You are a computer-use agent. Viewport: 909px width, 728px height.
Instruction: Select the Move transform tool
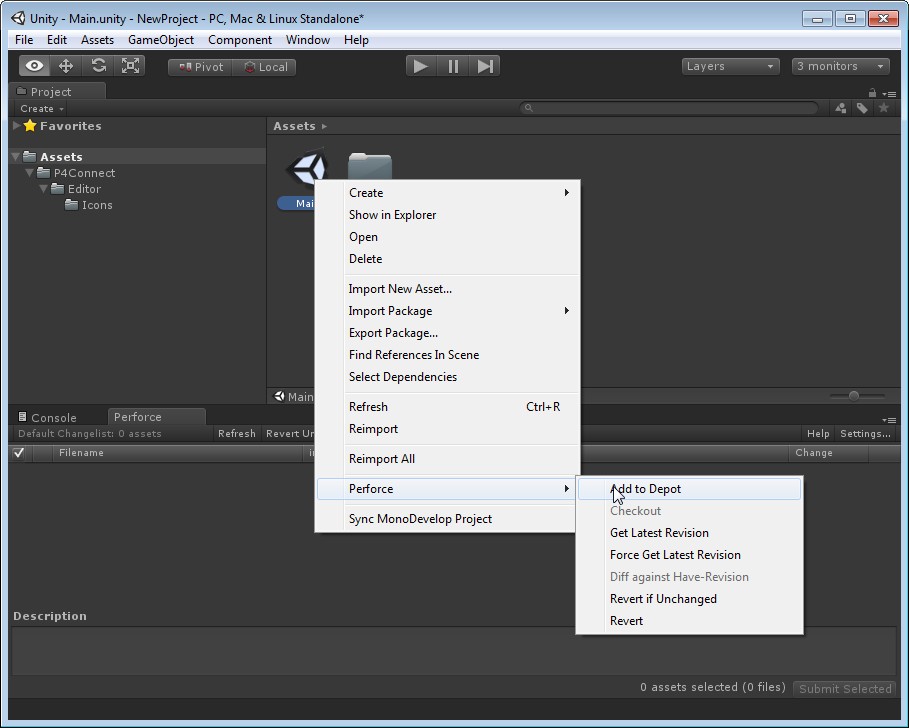(66, 66)
